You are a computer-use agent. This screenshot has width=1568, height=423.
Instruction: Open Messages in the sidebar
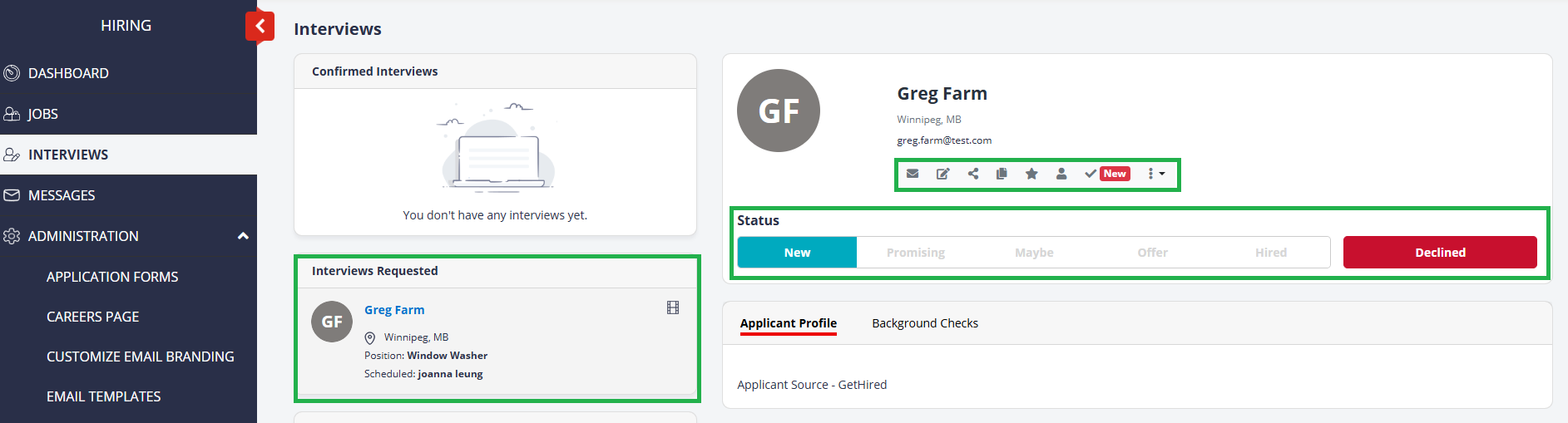point(62,195)
